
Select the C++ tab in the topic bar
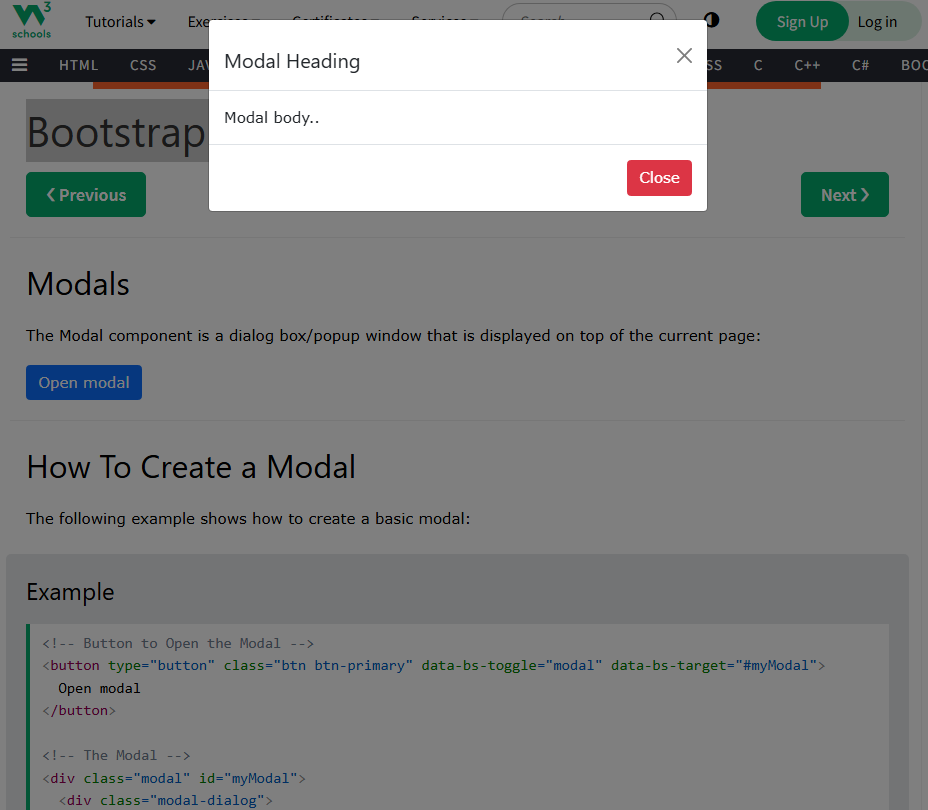[x=807, y=65]
